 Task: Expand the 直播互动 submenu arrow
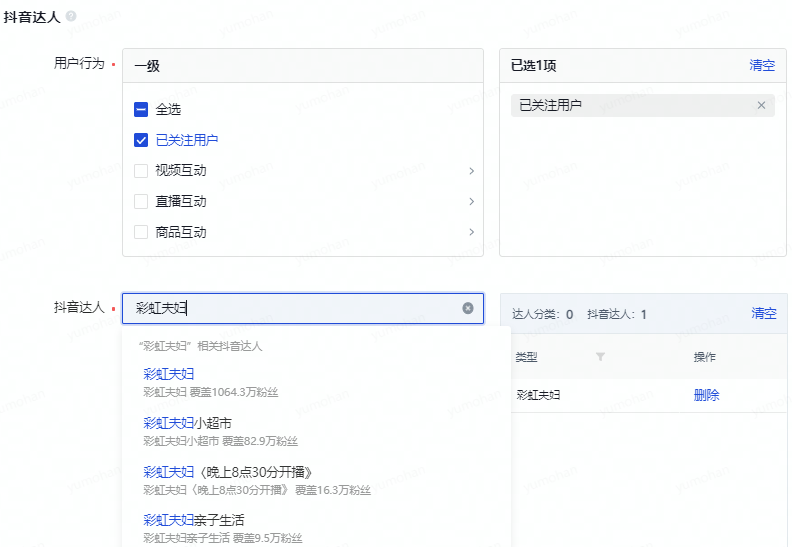coord(471,202)
